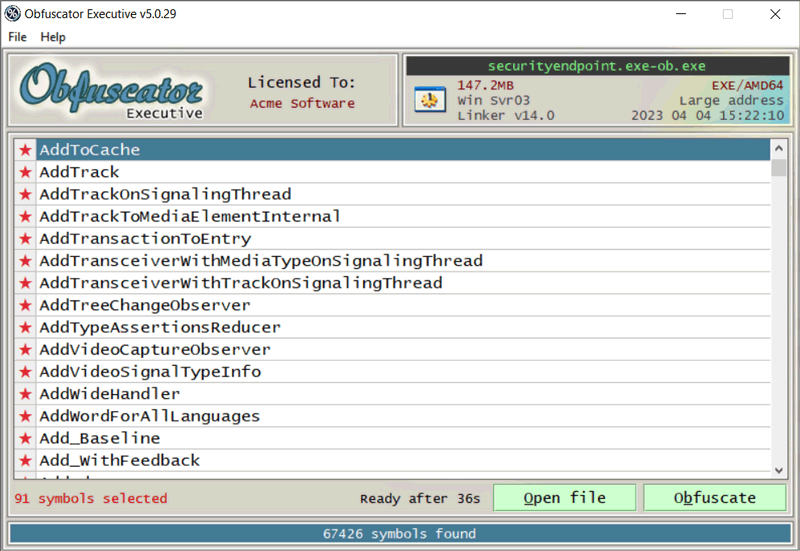Viewport: 800px width, 551px height.
Task: Select the AddVideoSignalTypeInfo symbol
Action: pyautogui.click(x=403, y=372)
